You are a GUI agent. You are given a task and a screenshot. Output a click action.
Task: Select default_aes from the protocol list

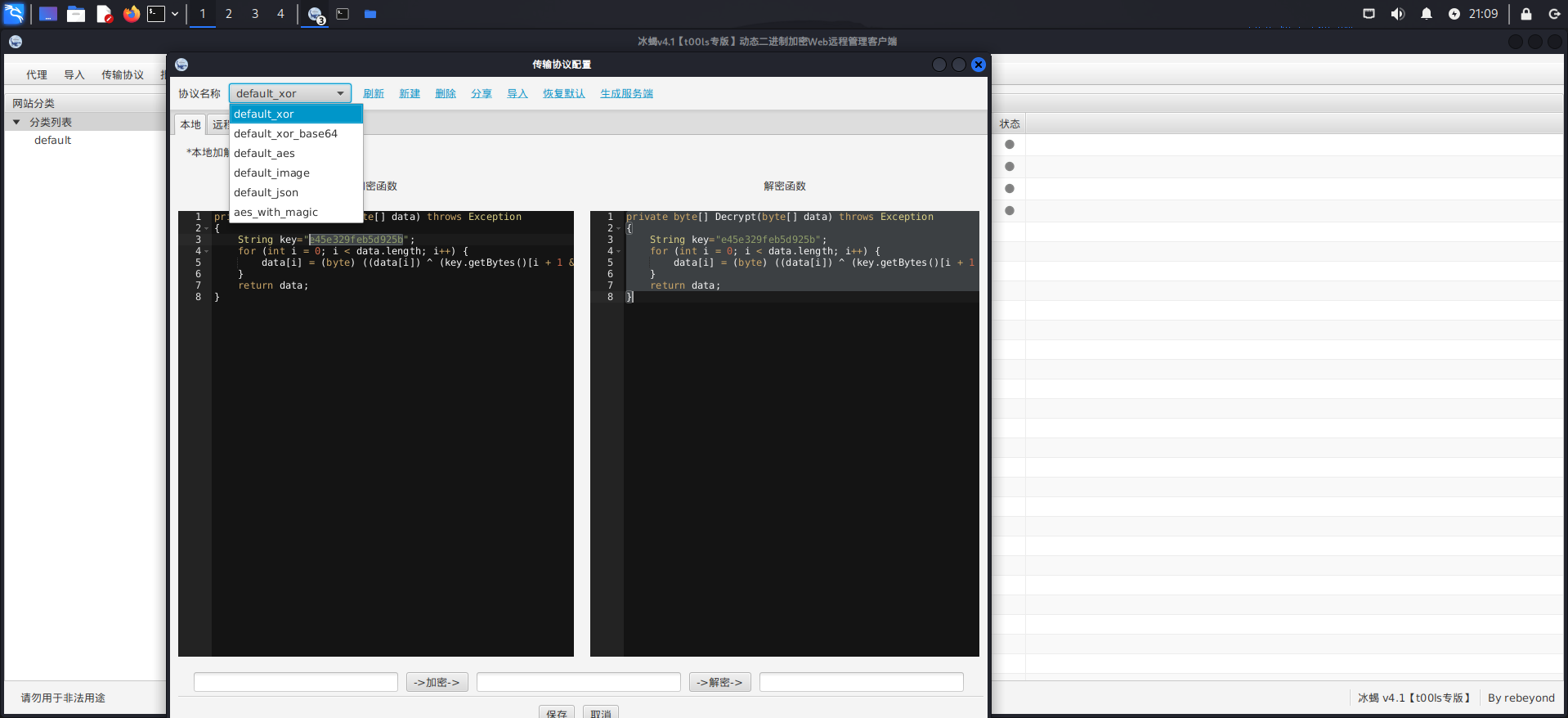point(264,154)
